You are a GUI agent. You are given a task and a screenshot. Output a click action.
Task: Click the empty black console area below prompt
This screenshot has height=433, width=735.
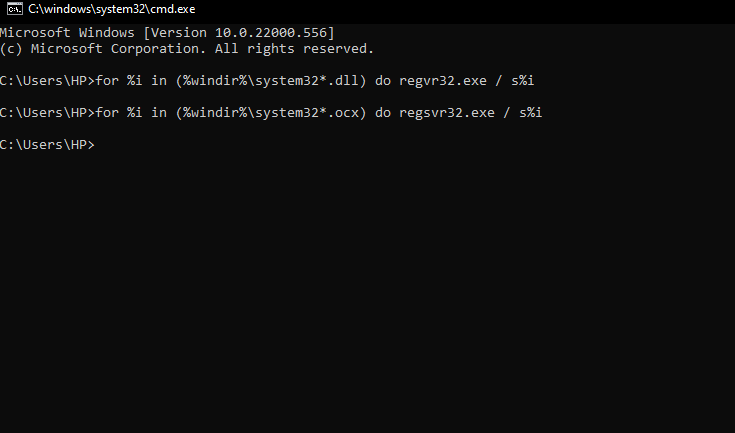pos(367,300)
